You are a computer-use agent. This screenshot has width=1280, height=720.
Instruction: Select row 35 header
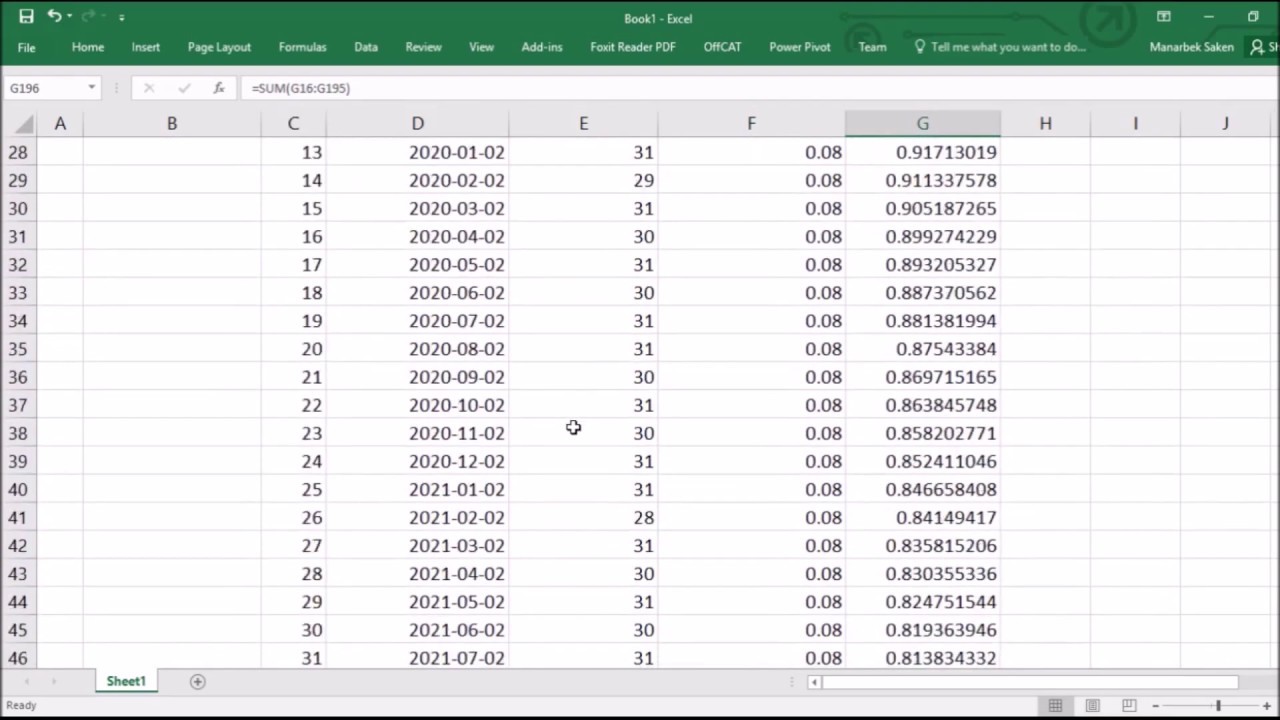point(18,349)
